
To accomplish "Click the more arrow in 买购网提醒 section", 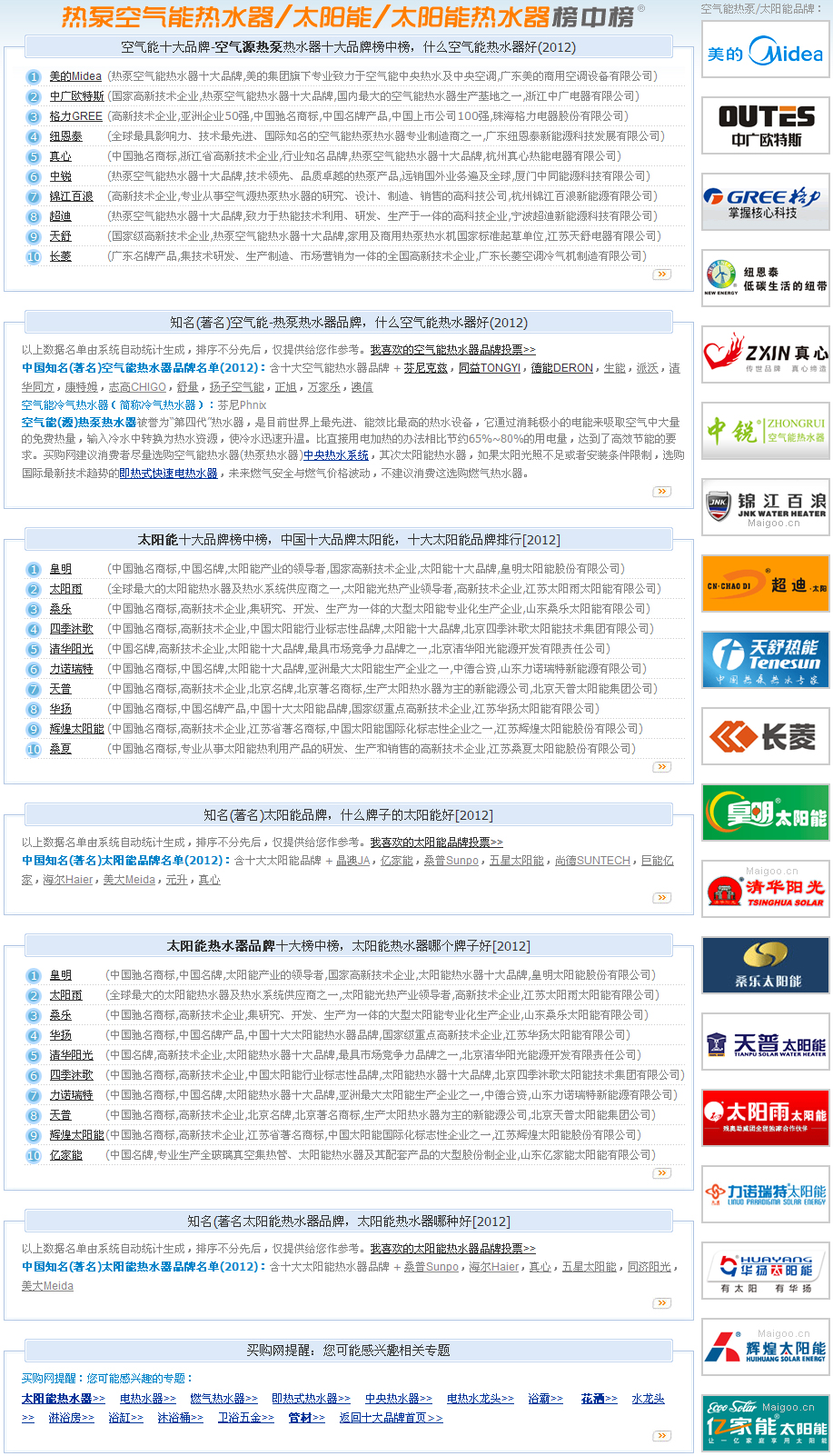I will pos(662,1436).
